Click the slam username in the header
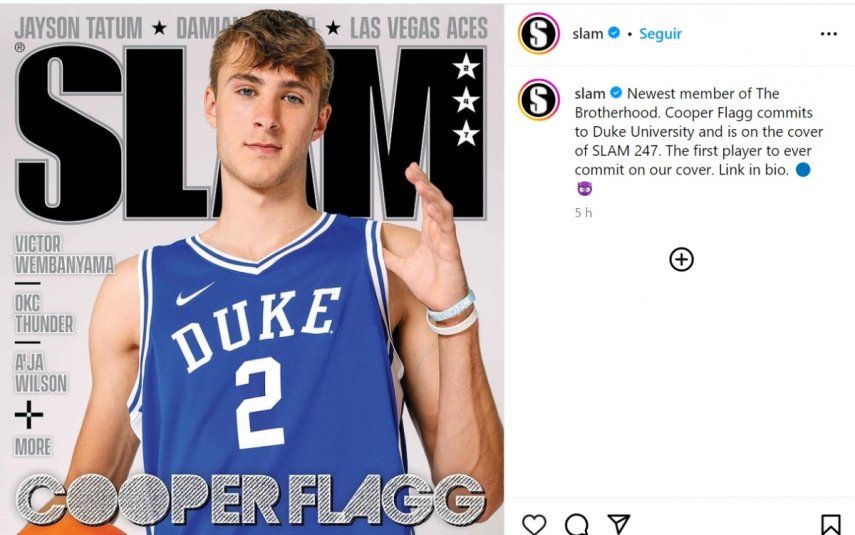The image size is (855, 535). 587,34
